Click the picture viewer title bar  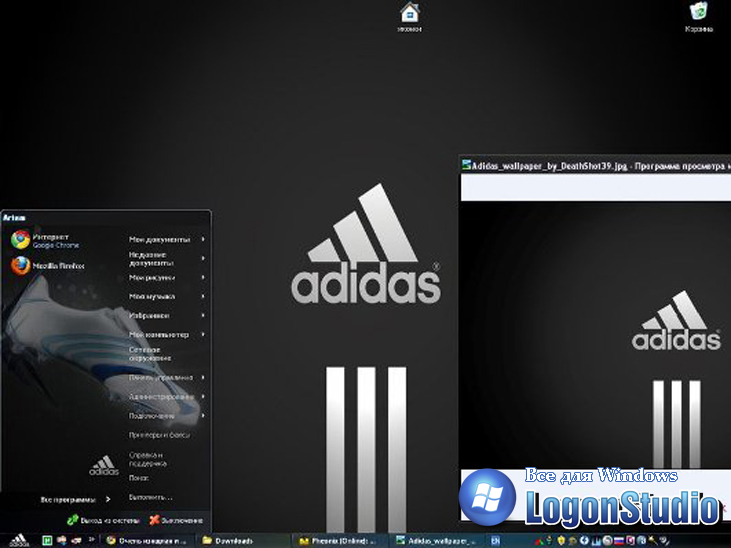pyautogui.click(x=595, y=166)
